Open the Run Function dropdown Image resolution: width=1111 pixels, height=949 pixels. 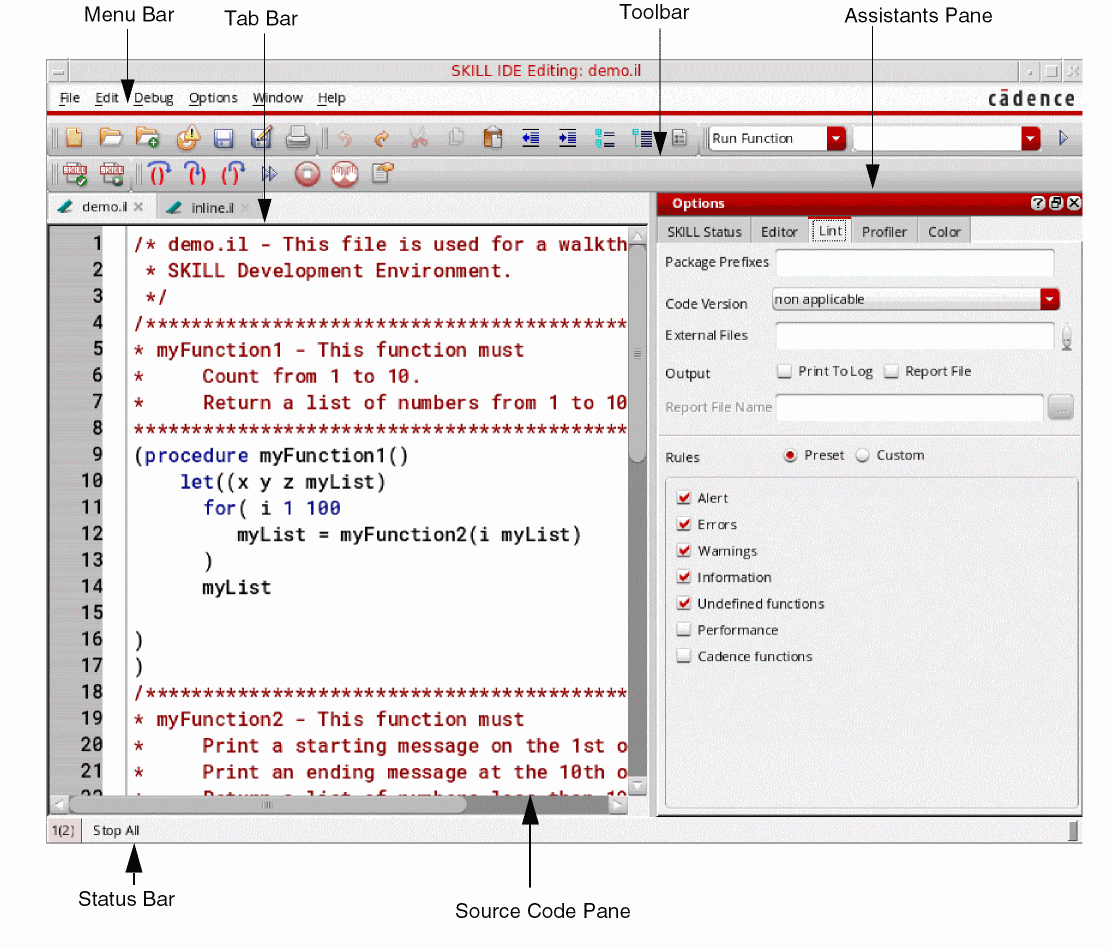coord(836,139)
